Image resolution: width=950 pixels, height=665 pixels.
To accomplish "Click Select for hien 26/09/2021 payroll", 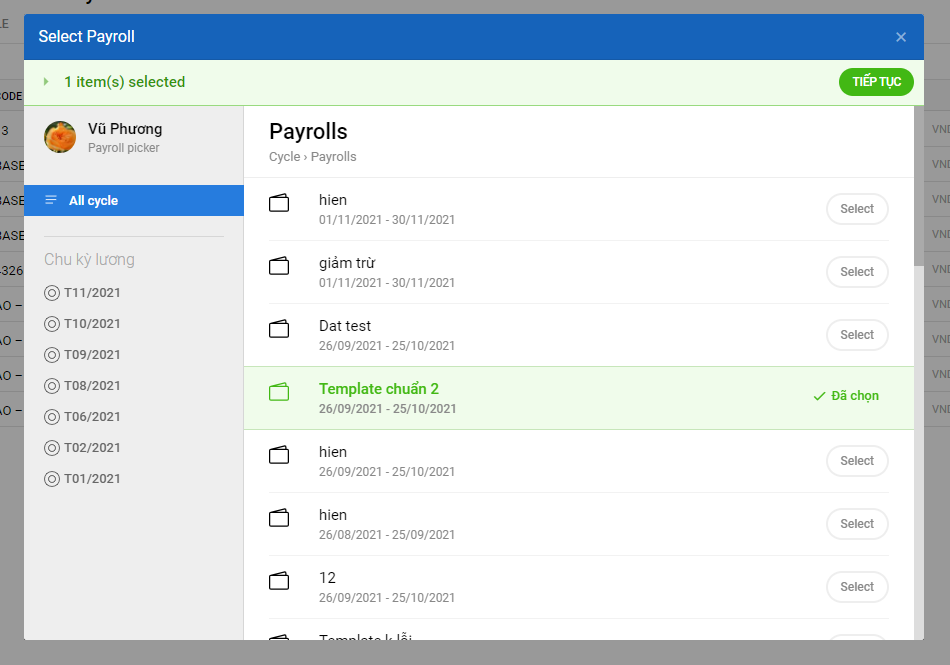I will coord(857,461).
